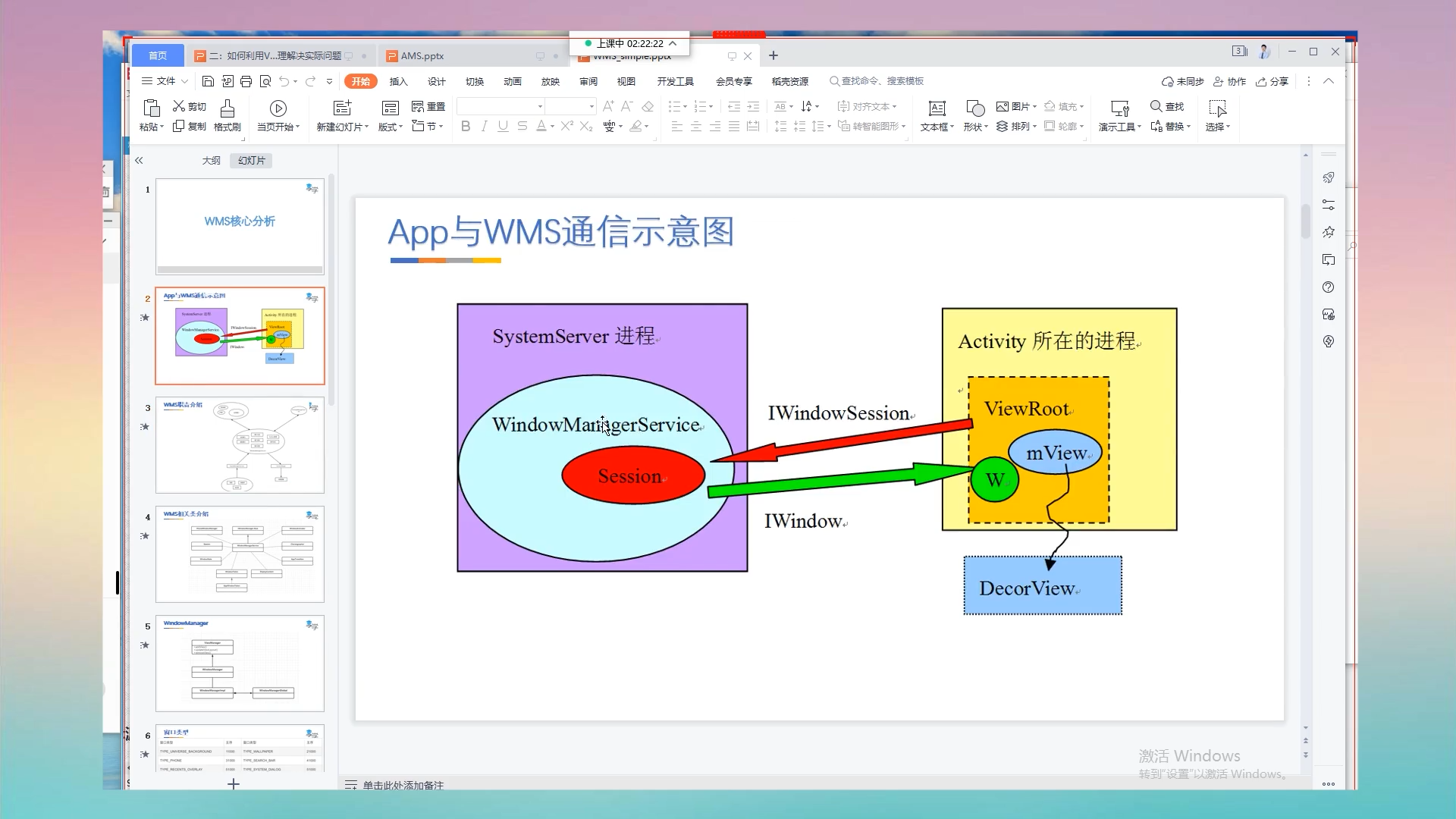The height and width of the screenshot is (819, 1456).
Task: Open the font name dropdown
Action: (540, 107)
